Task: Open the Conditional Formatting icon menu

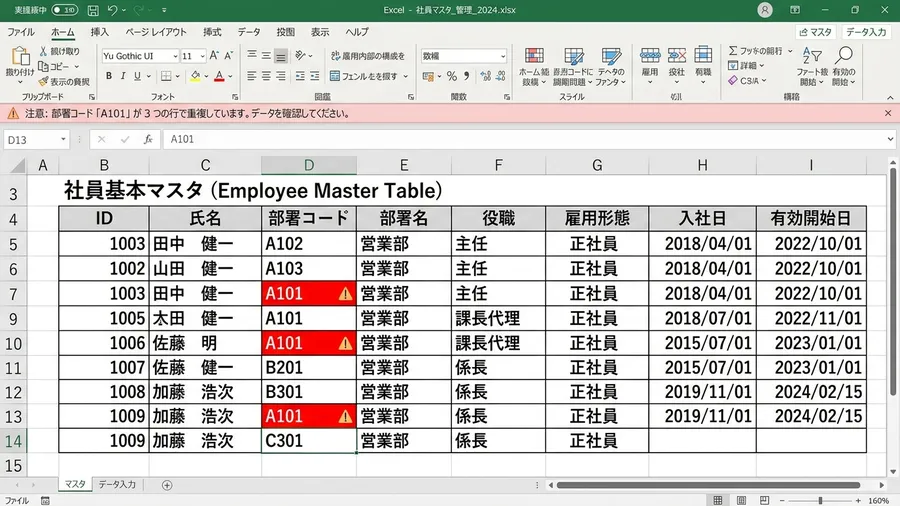Action: tap(534, 56)
